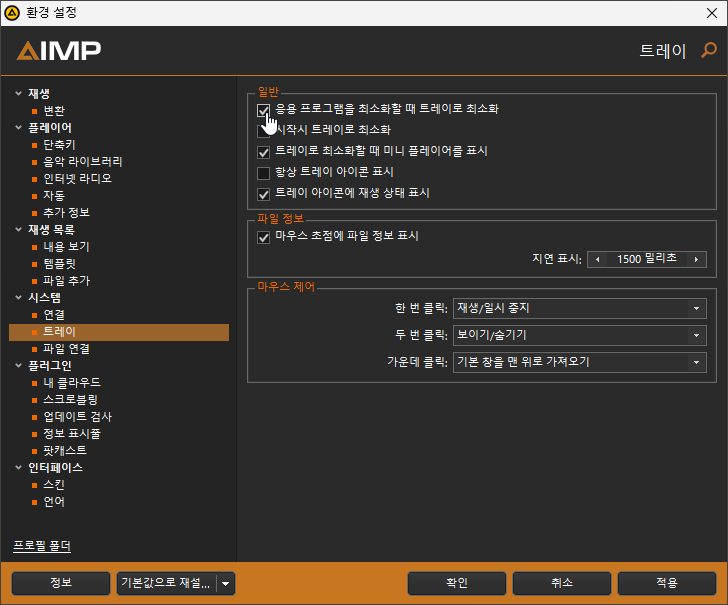Screen dimensions: 728x605
Task: Decrease 지연 표시 value with left arrow
Action: (598, 260)
